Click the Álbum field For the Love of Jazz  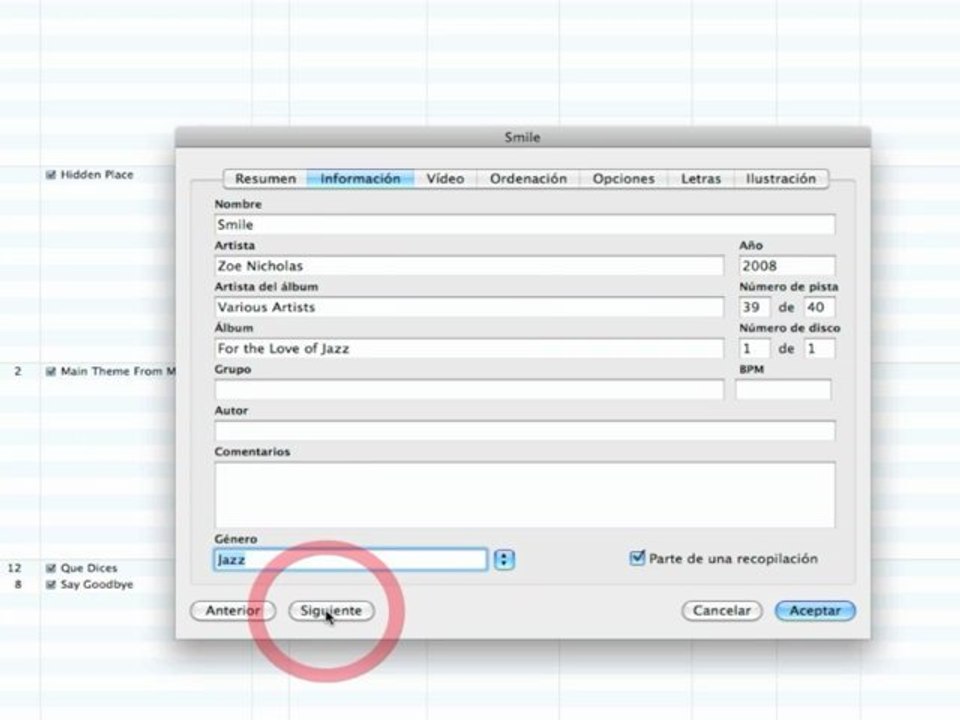point(469,348)
